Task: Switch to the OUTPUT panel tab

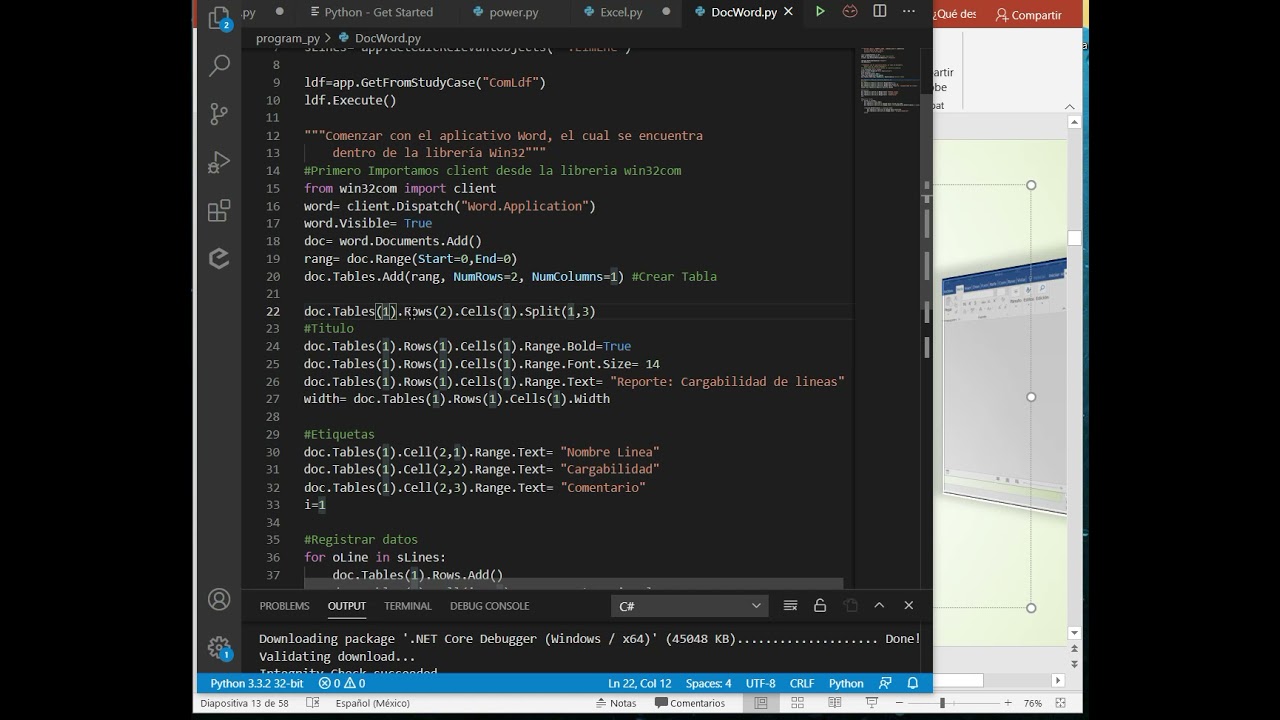Action: coord(346,606)
